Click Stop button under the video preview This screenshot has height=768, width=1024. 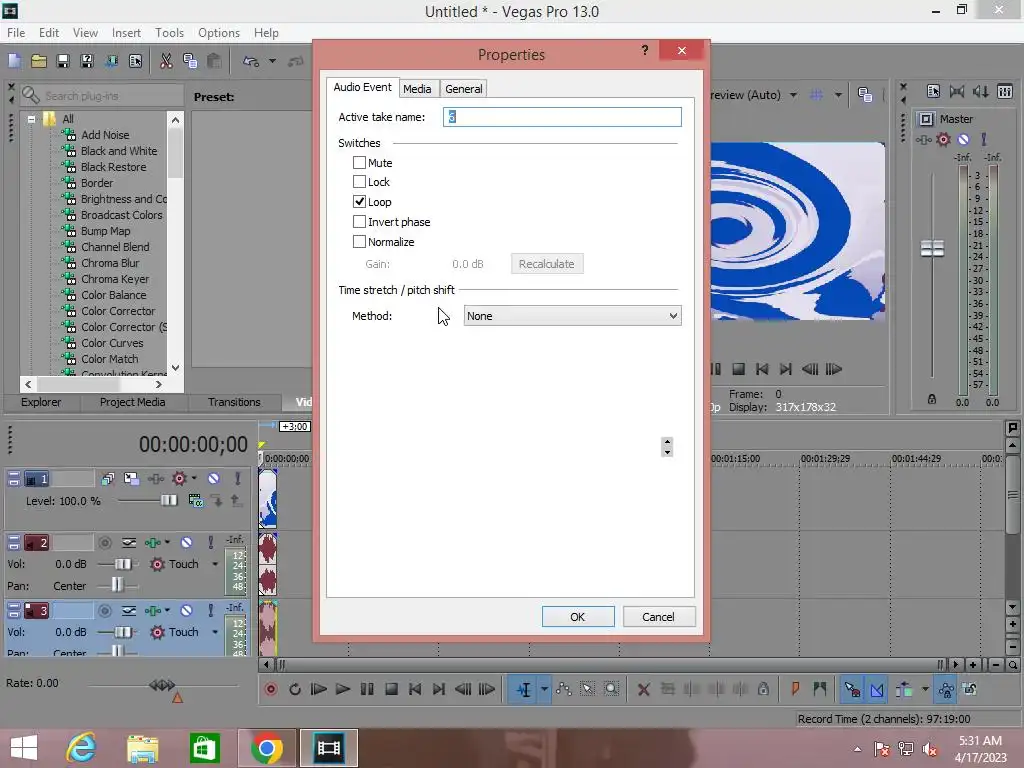pyautogui.click(x=739, y=369)
